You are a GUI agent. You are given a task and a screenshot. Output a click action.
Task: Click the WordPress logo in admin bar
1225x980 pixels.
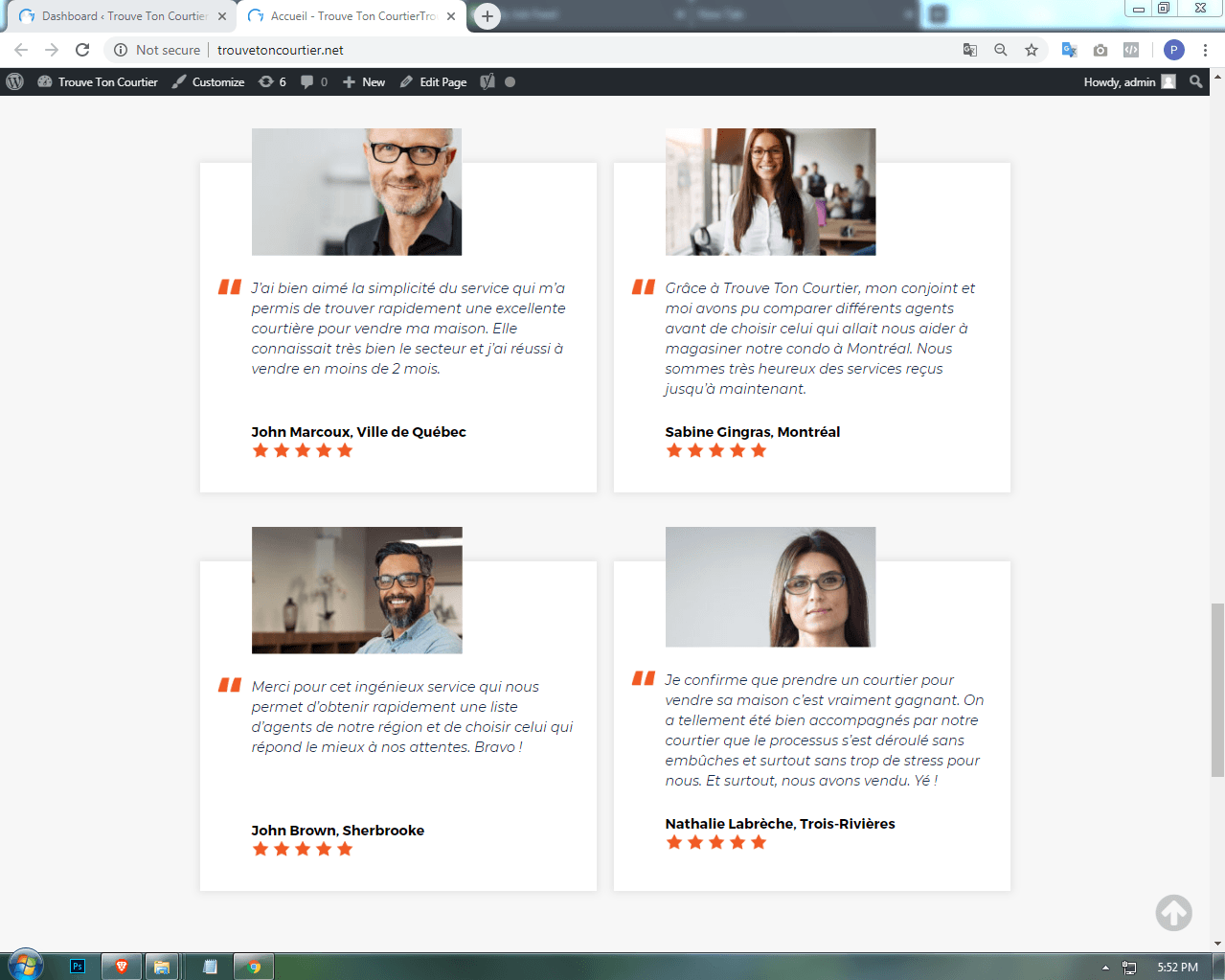[x=14, y=81]
